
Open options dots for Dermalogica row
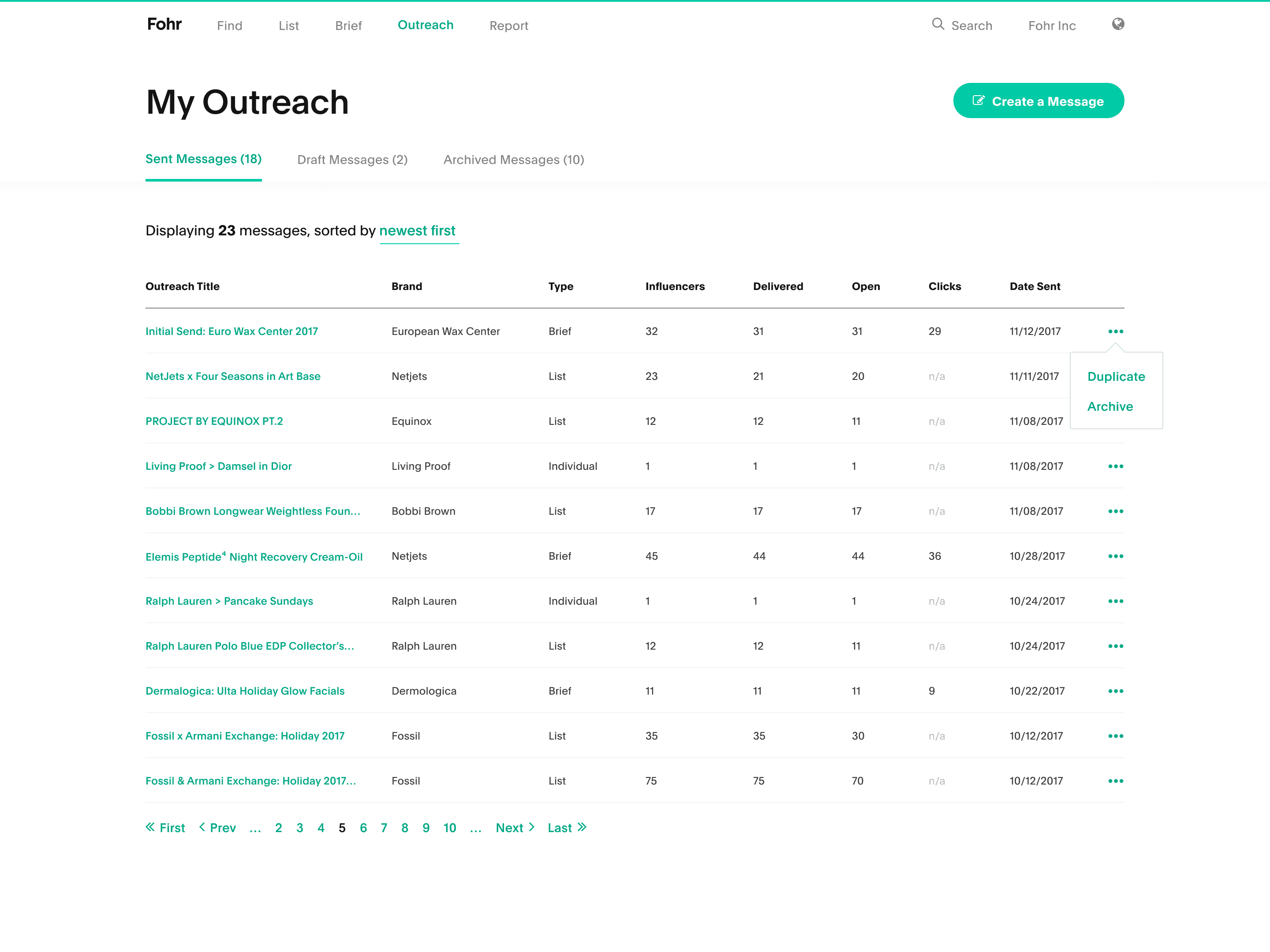[x=1116, y=692]
